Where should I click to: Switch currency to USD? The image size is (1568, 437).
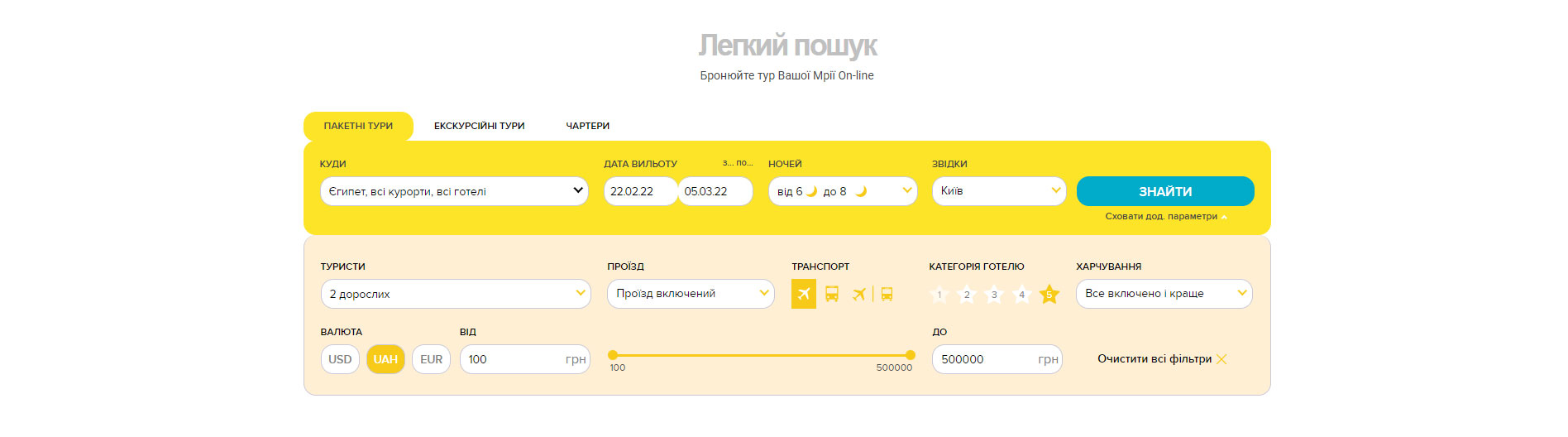point(340,359)
